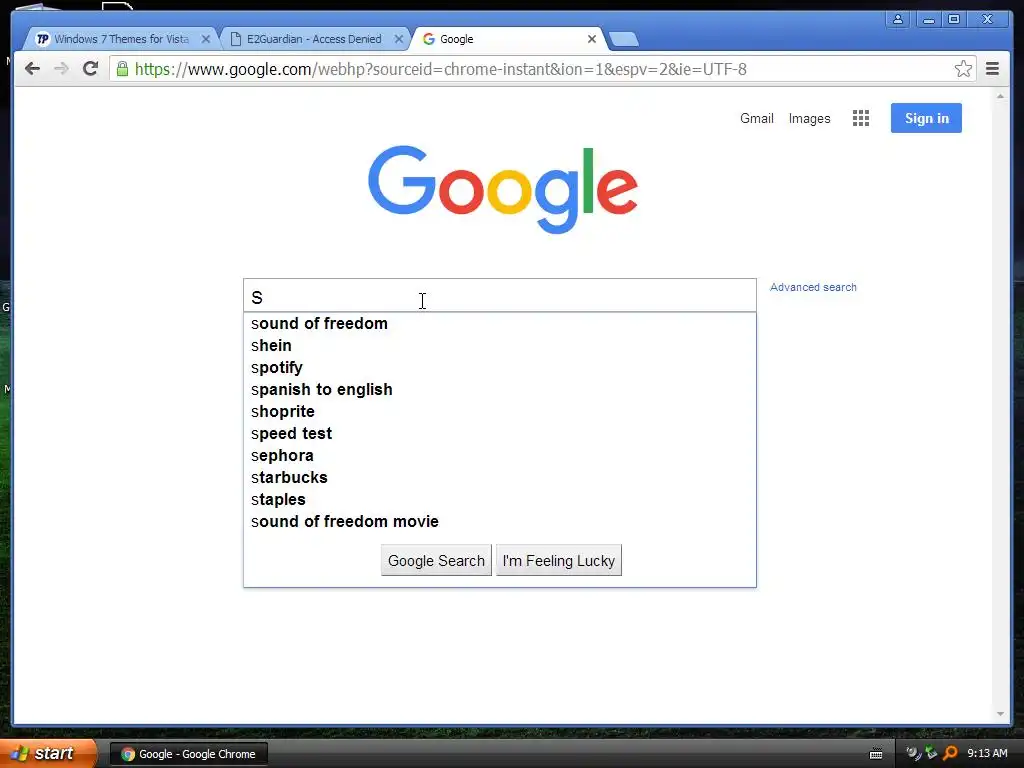Click the page scrollbar up arrow

click(x=1000, y=96)
